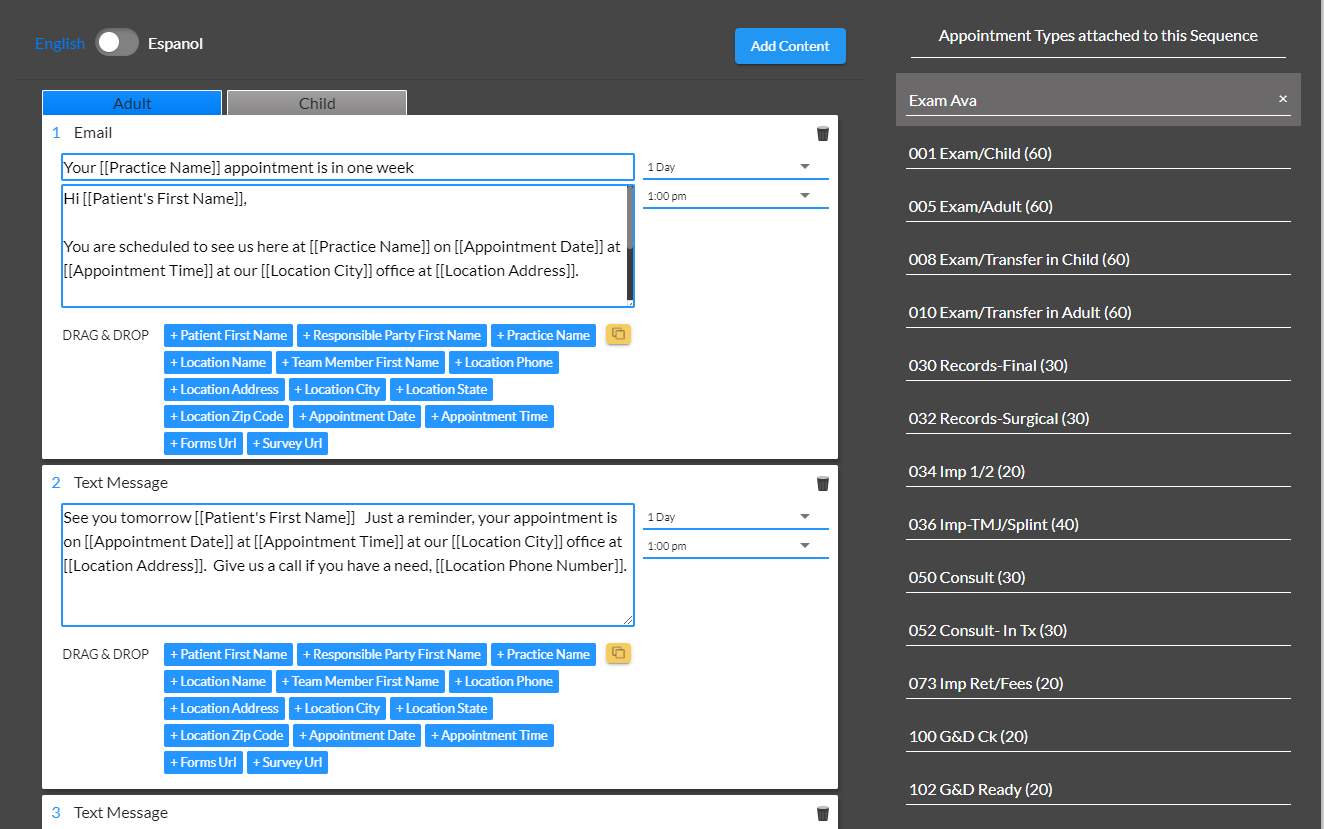Add the Location Phone tag in the Email section
This screenshot has width=1324, height=829.
(x=504, y=361)
